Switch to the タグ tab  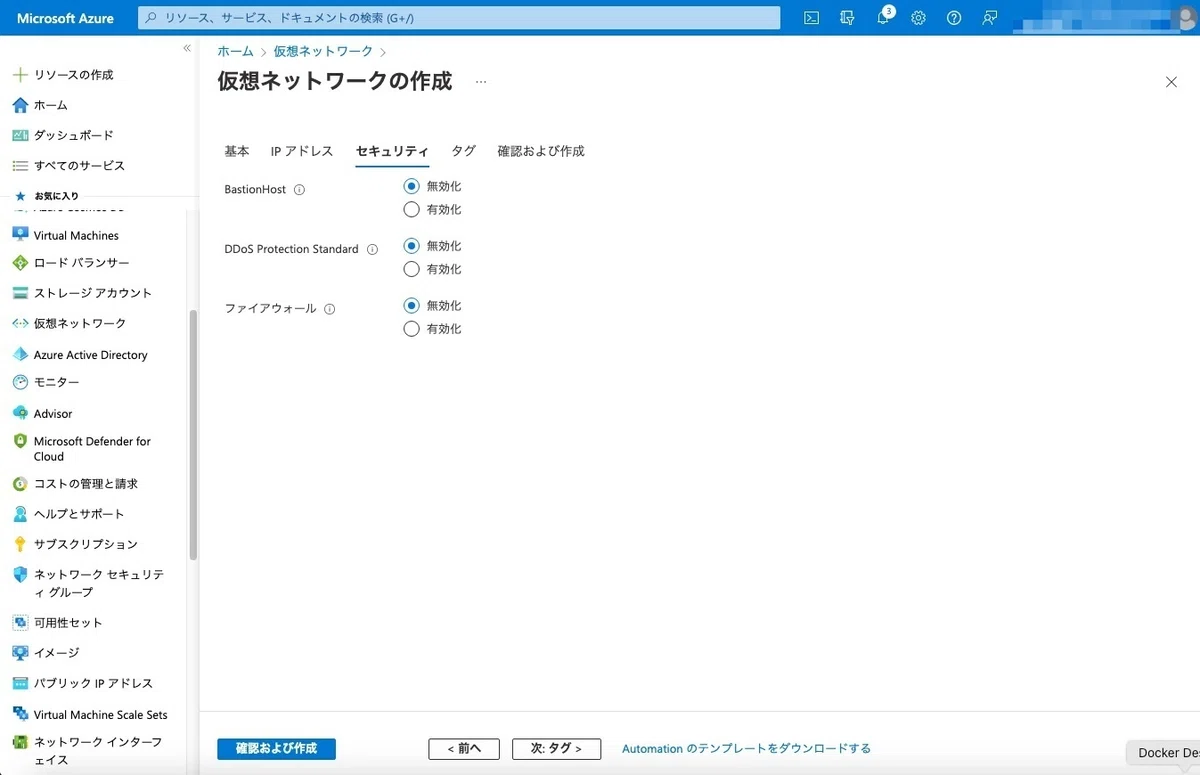463,151
